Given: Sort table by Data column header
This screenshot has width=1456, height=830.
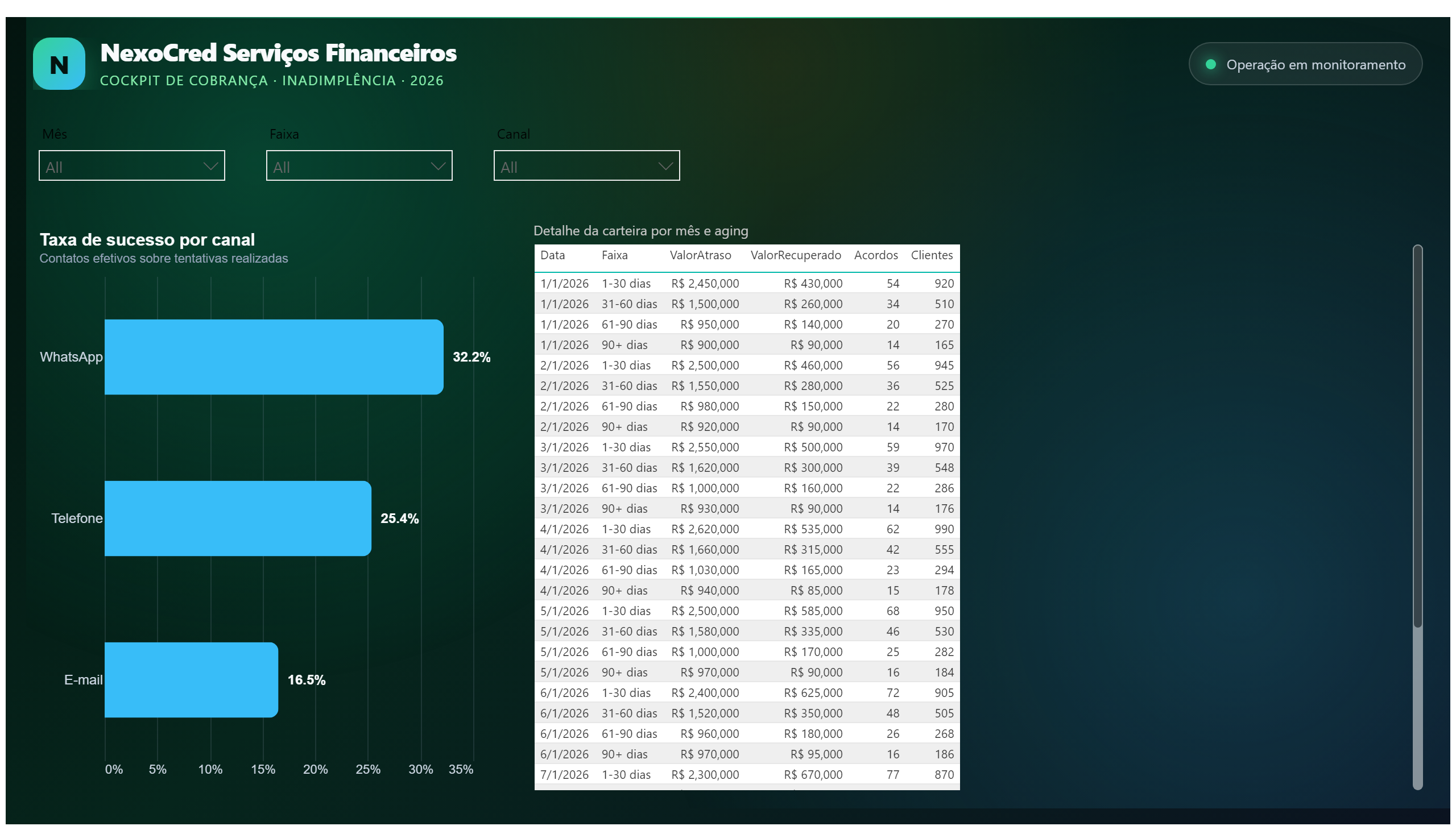Looking at the screenshot, I should point(553,255).
